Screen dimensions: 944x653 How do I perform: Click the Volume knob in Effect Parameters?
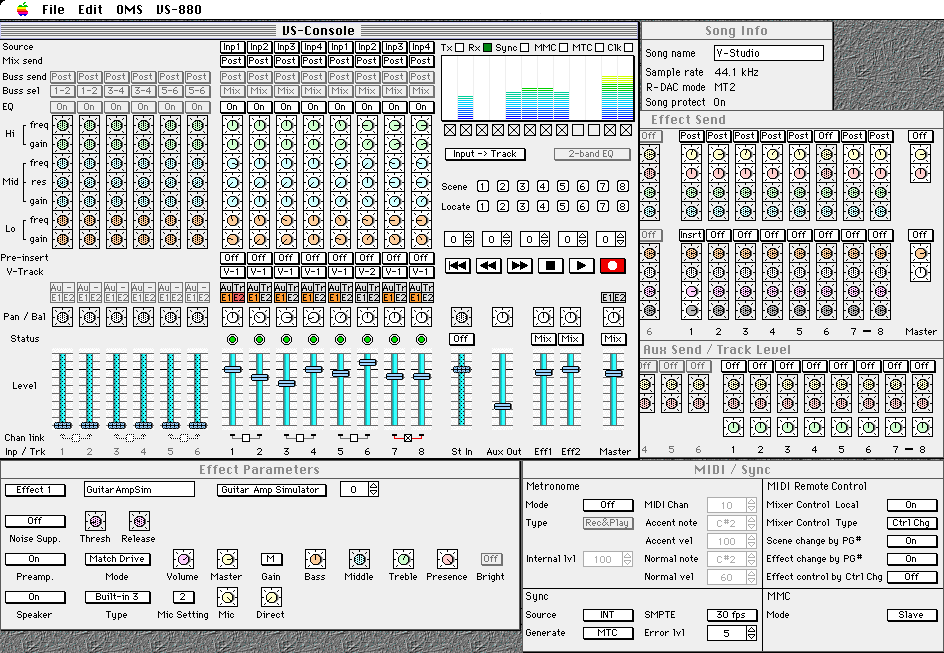pyautogui.click(x=183, y=559)
